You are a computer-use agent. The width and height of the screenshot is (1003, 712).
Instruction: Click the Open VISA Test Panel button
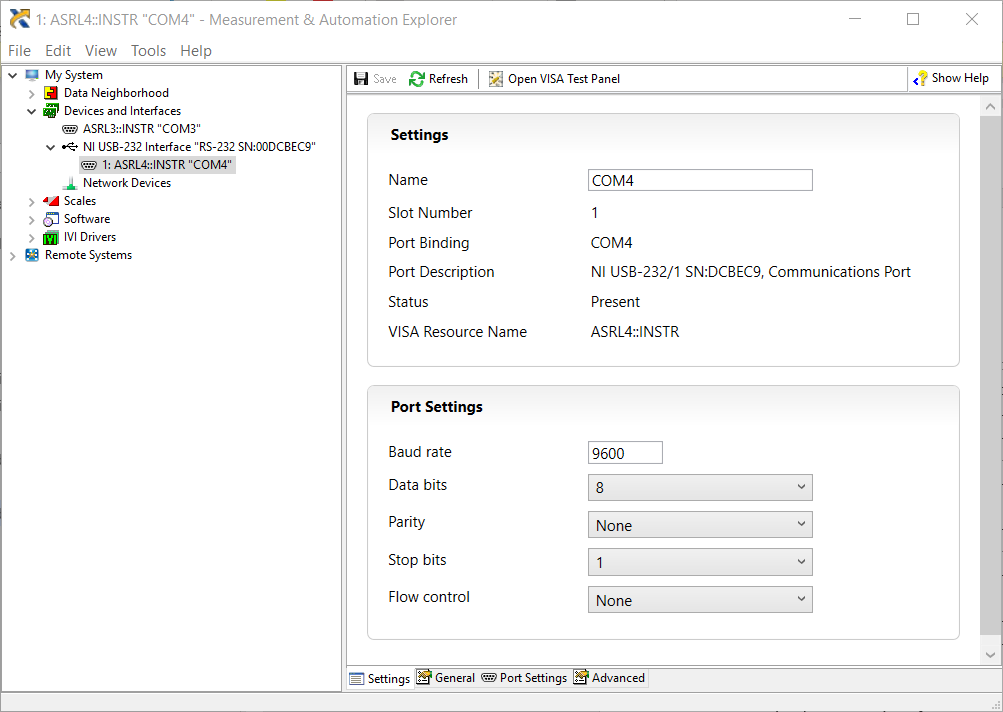click(554, 78)
